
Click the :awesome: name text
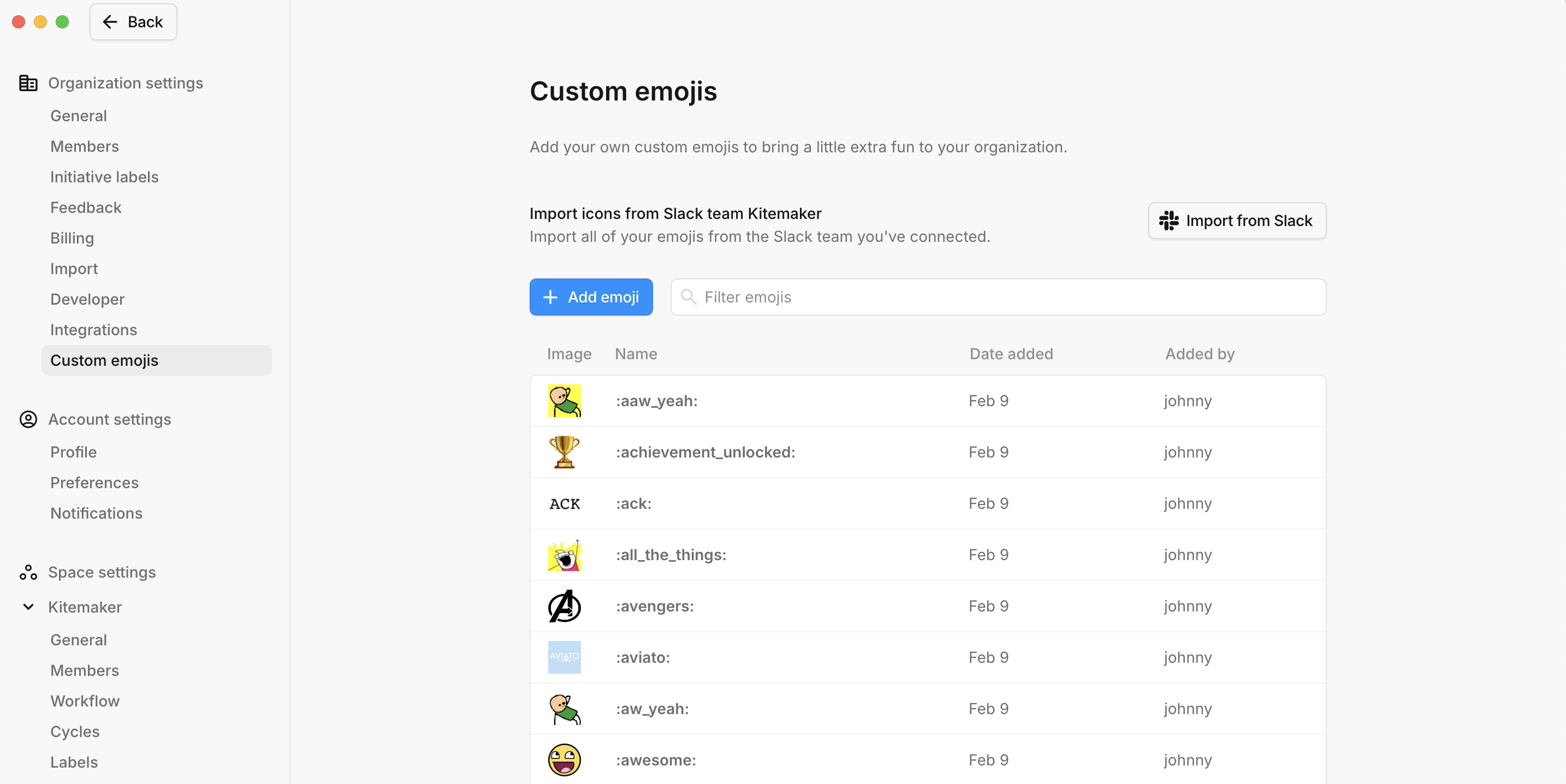(656, 759)
